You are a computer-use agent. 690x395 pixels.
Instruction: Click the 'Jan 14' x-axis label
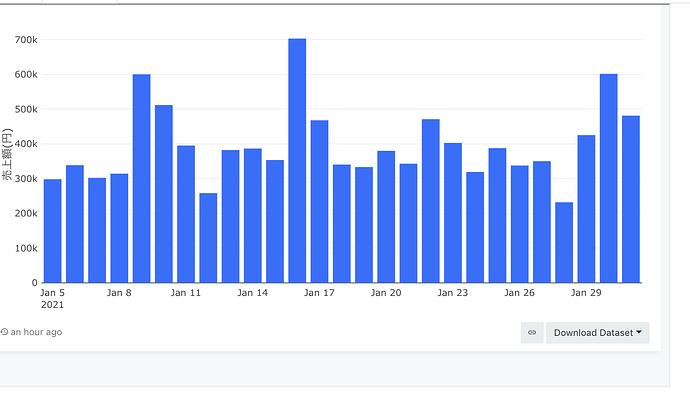252,293
